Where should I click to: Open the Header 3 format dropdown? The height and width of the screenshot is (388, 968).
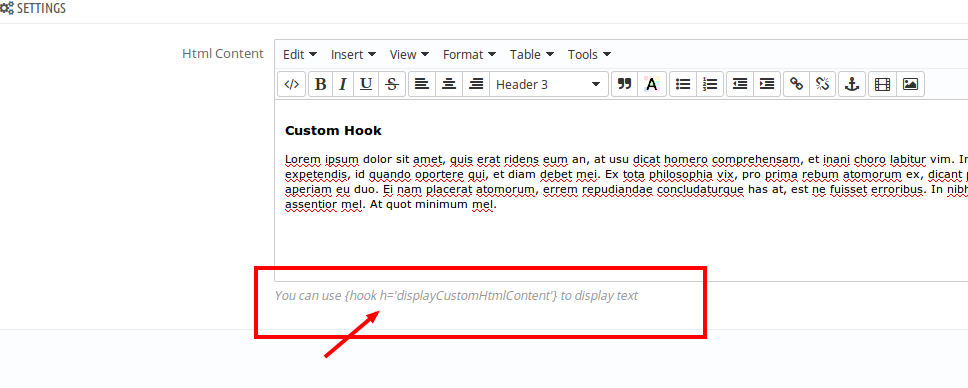pos(549,85)
